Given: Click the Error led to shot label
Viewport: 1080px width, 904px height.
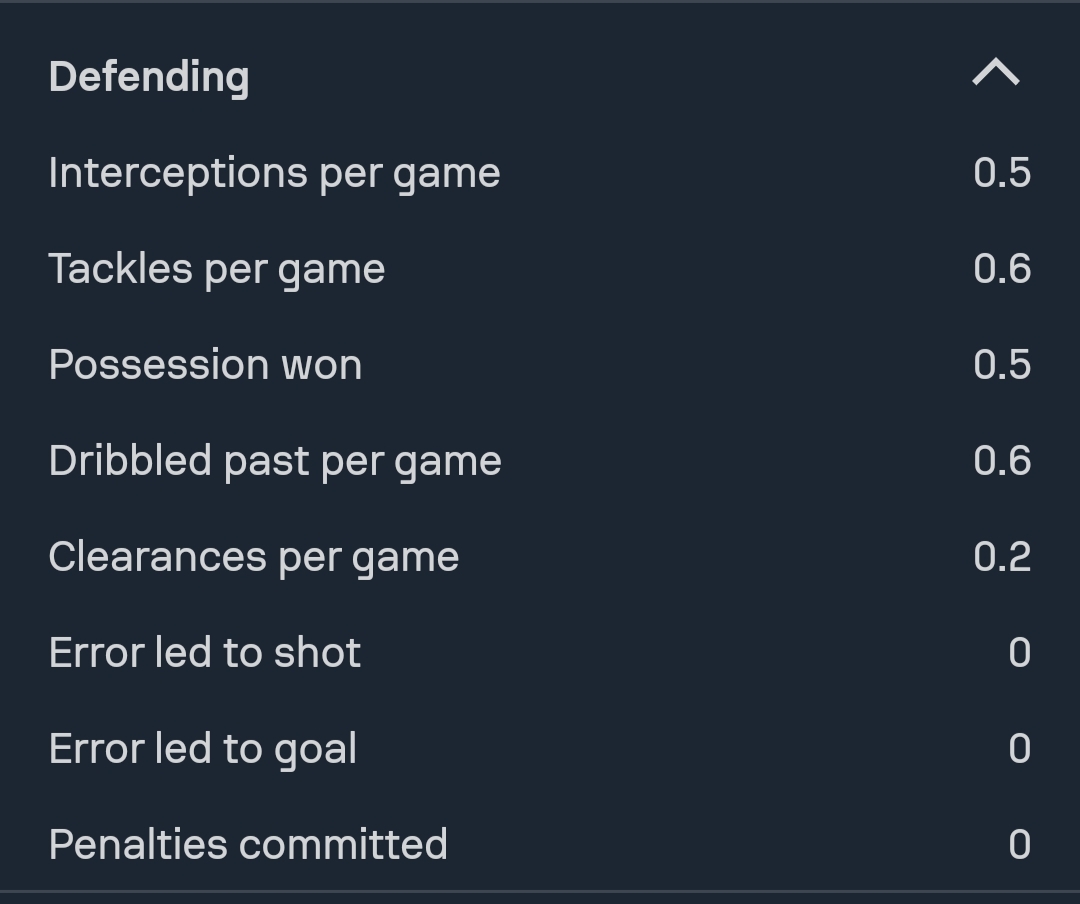Looking at the screenshot, I should [x=205, y=653].
